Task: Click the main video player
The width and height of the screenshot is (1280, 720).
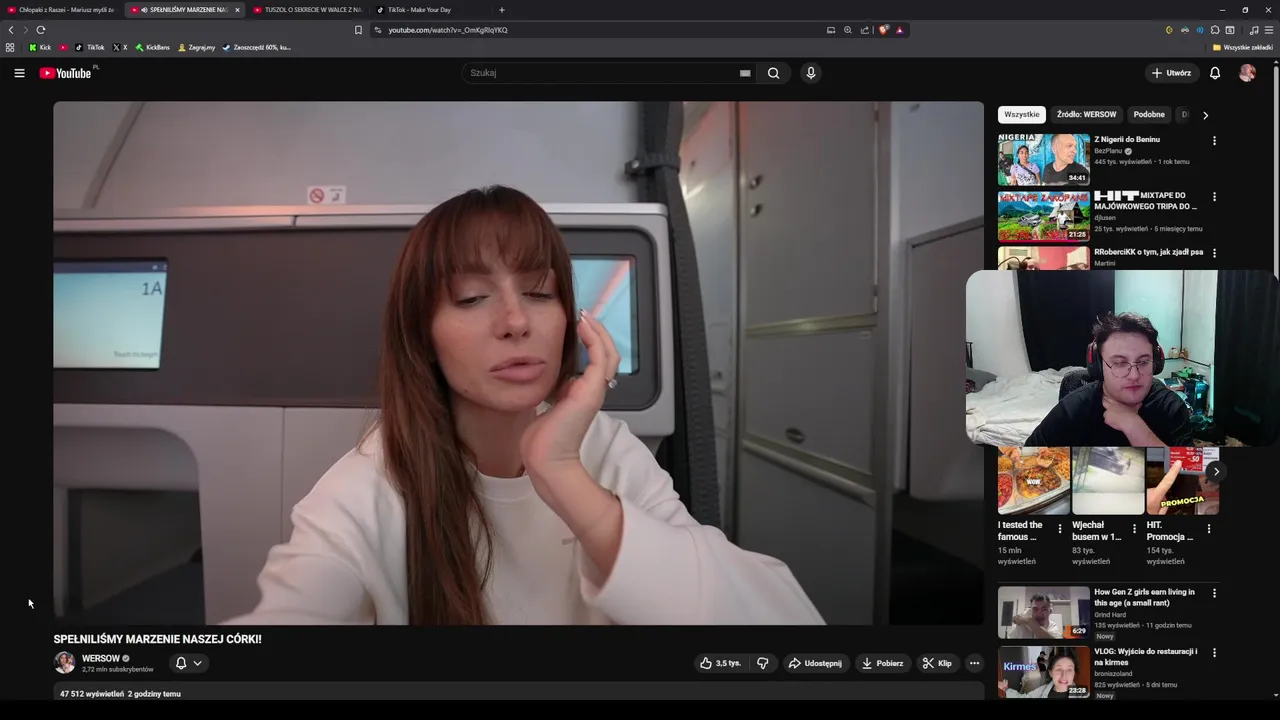Action: [x=518, y=363]
